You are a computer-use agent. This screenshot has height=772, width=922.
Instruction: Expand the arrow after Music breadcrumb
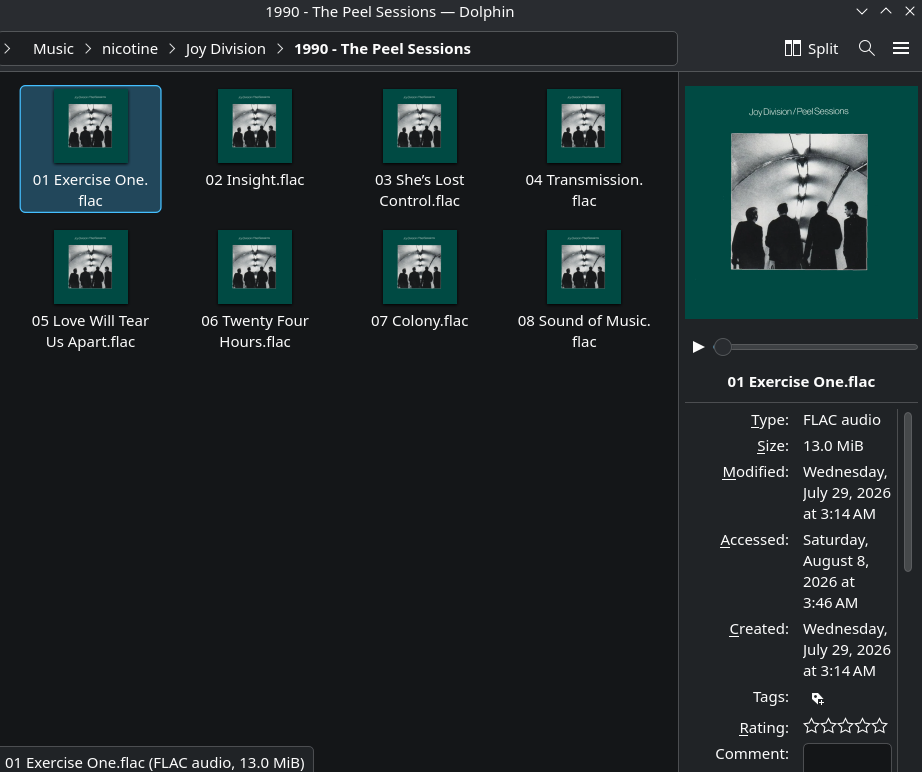(x=88, y=49)
